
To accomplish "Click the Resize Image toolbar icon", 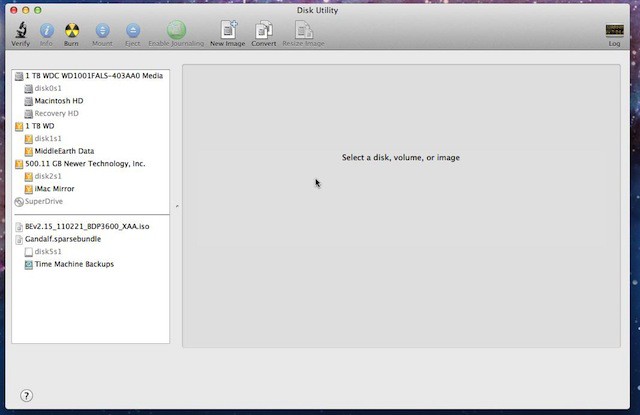I will [x=301, y=31].
